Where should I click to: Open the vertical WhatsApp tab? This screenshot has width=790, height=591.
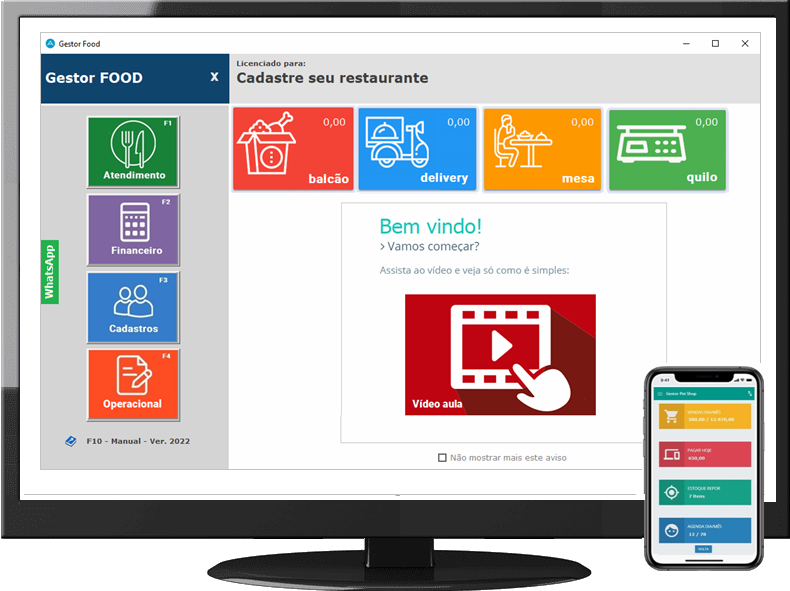(x=50, y=272)
